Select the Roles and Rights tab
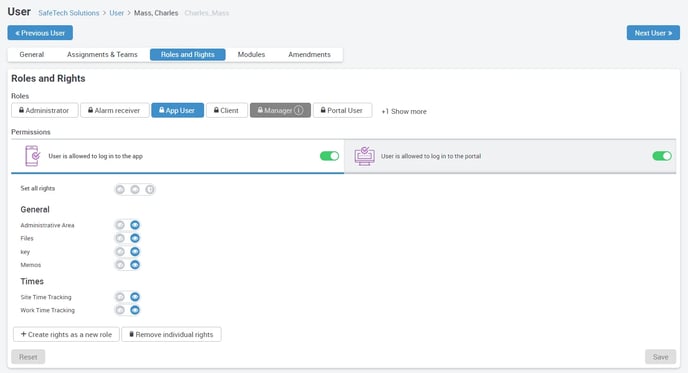Image resolution: width=688 pixels, height=373 pixels. (x=187, y=54)
